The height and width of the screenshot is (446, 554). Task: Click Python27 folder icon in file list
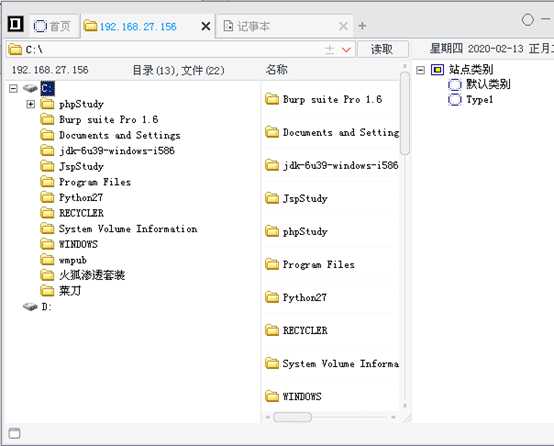[272, 297]
